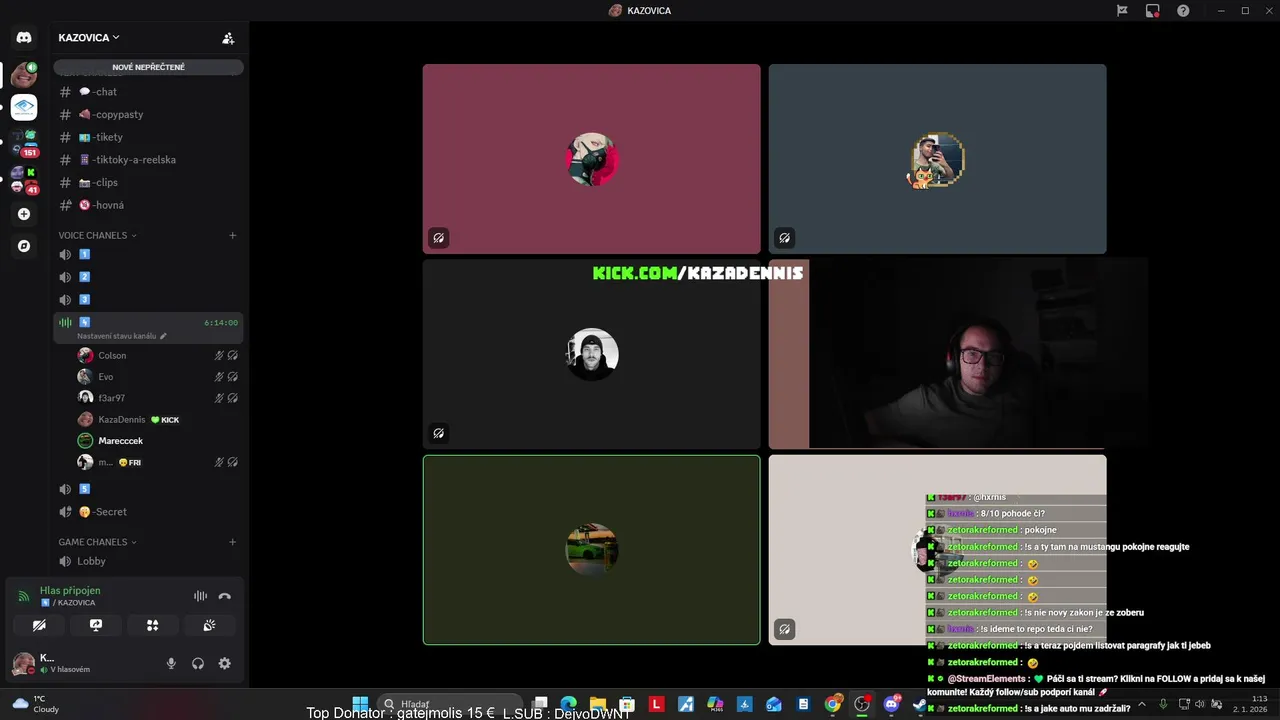Open server invite people icon
This screenshot has height=720, width=1280.
[228, 38]
